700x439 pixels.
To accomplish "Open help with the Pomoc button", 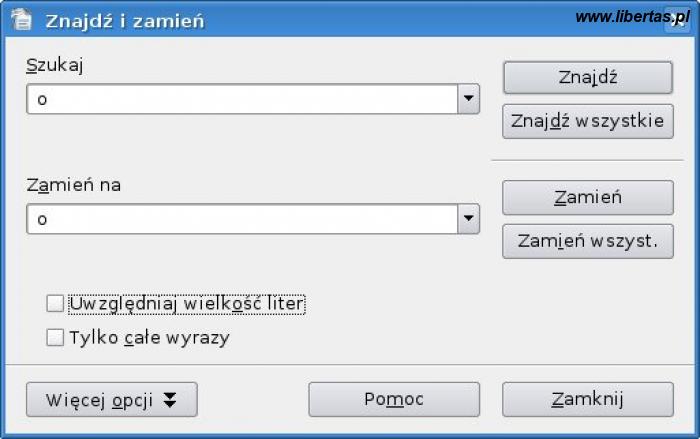I will 394,399.
